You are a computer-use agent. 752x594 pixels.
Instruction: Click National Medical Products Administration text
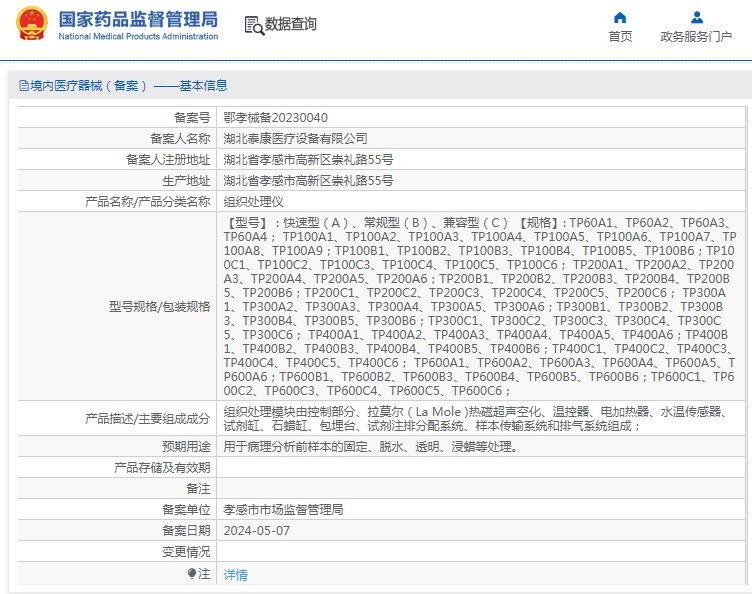point(138,36)
